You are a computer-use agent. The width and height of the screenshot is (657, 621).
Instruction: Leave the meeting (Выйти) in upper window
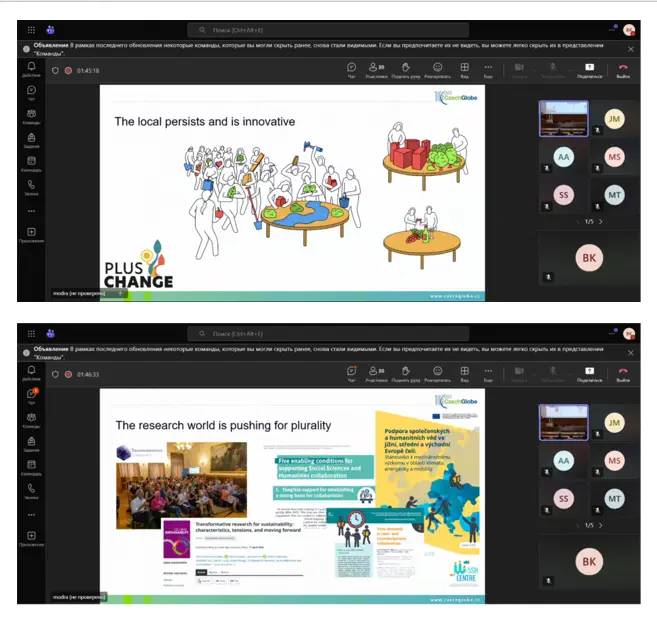point(623,69)
